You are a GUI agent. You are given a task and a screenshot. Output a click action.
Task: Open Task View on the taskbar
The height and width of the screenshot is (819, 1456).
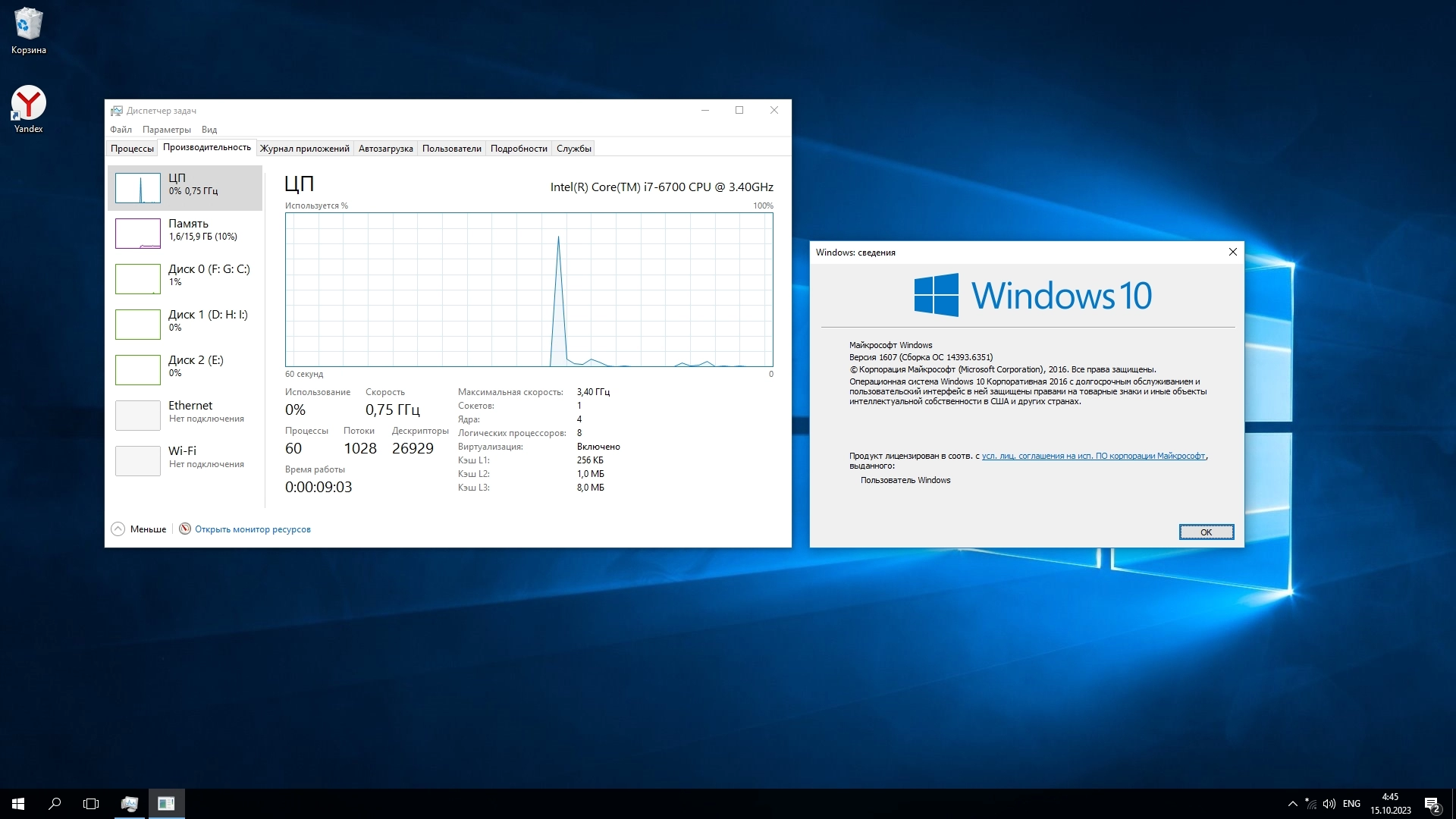(91, 803)
